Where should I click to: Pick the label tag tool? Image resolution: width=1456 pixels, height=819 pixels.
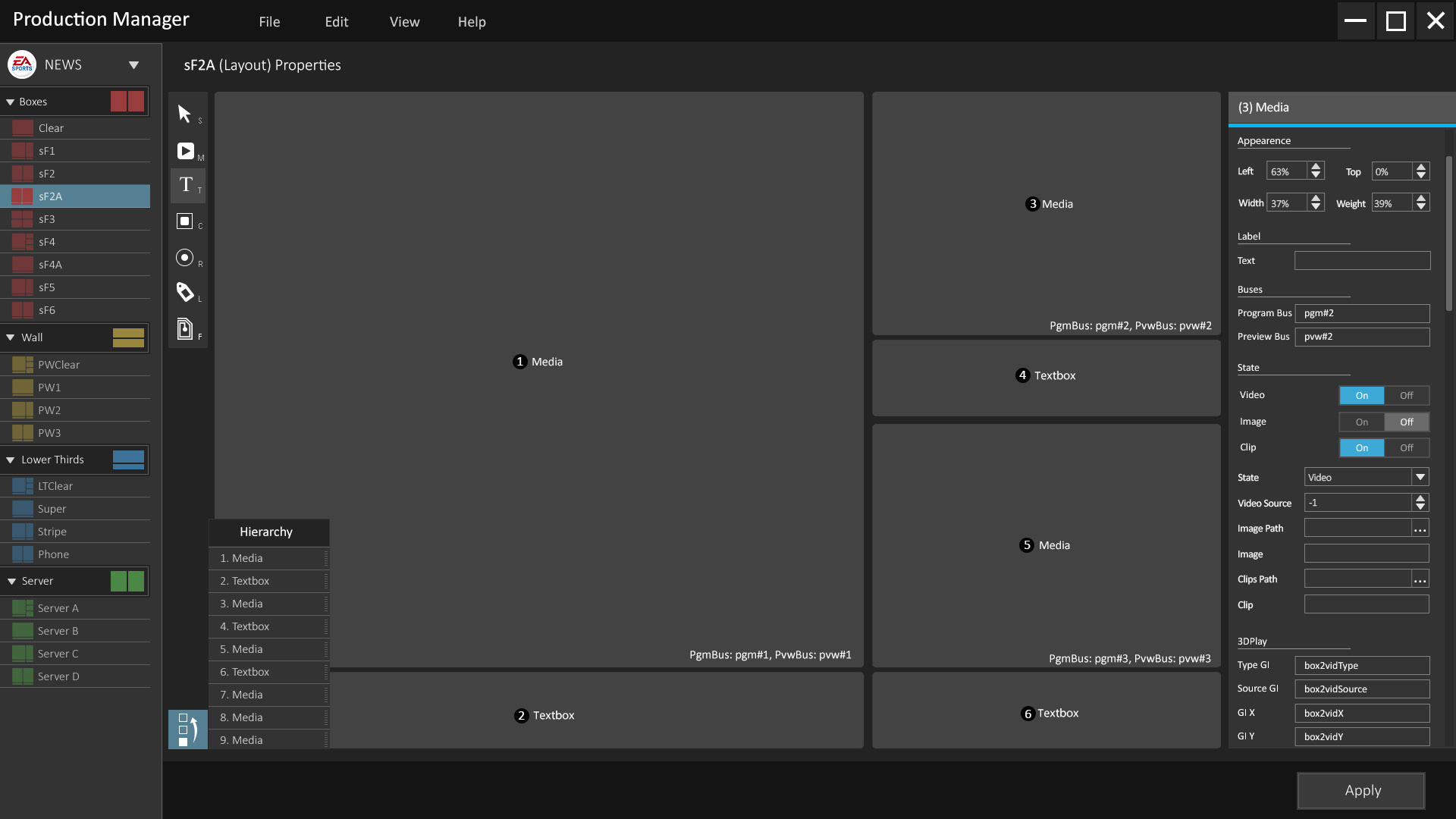185,292
